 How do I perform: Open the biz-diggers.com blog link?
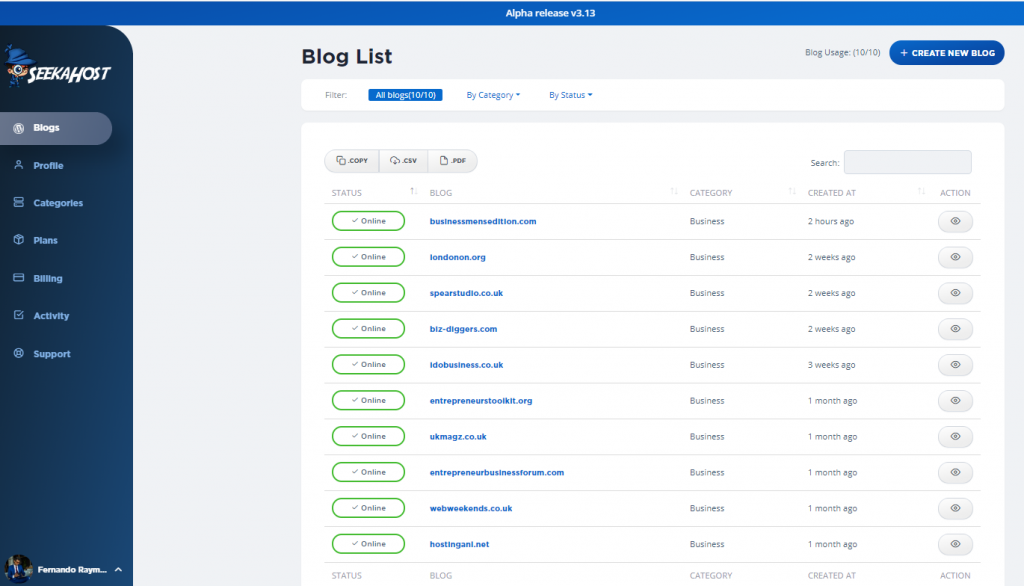(x=463, y=329)
